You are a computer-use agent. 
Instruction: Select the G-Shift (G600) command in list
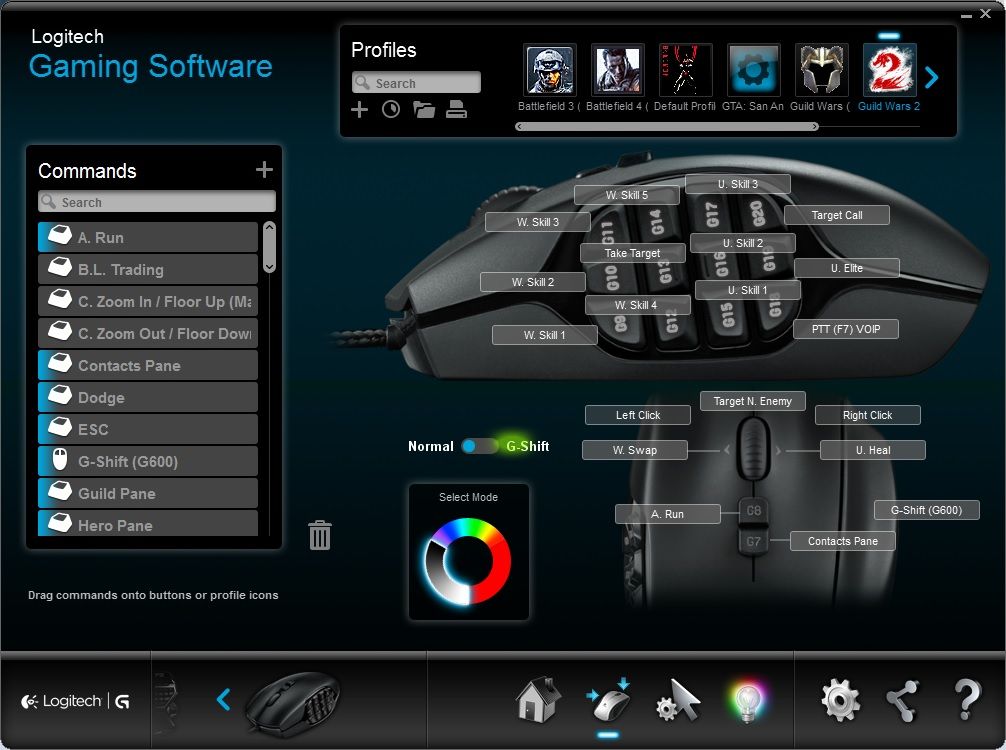(148, 461)
